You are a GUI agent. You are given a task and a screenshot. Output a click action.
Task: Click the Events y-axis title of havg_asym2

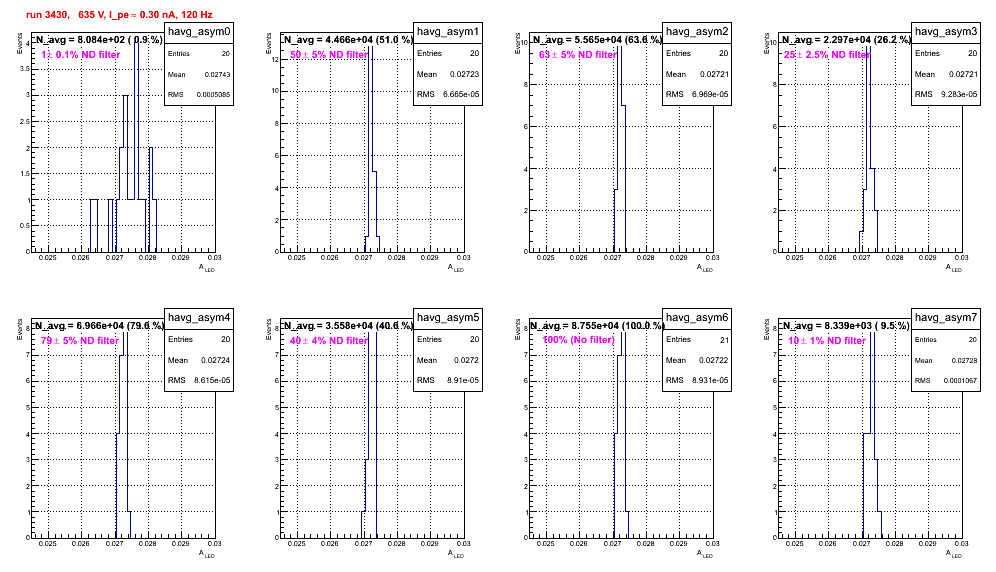518,43
